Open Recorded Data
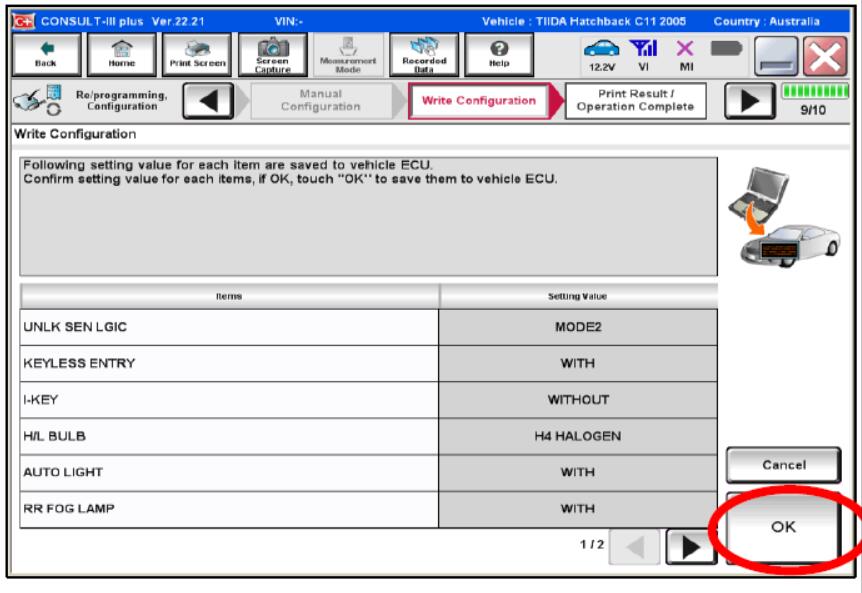 pos(424,54)
